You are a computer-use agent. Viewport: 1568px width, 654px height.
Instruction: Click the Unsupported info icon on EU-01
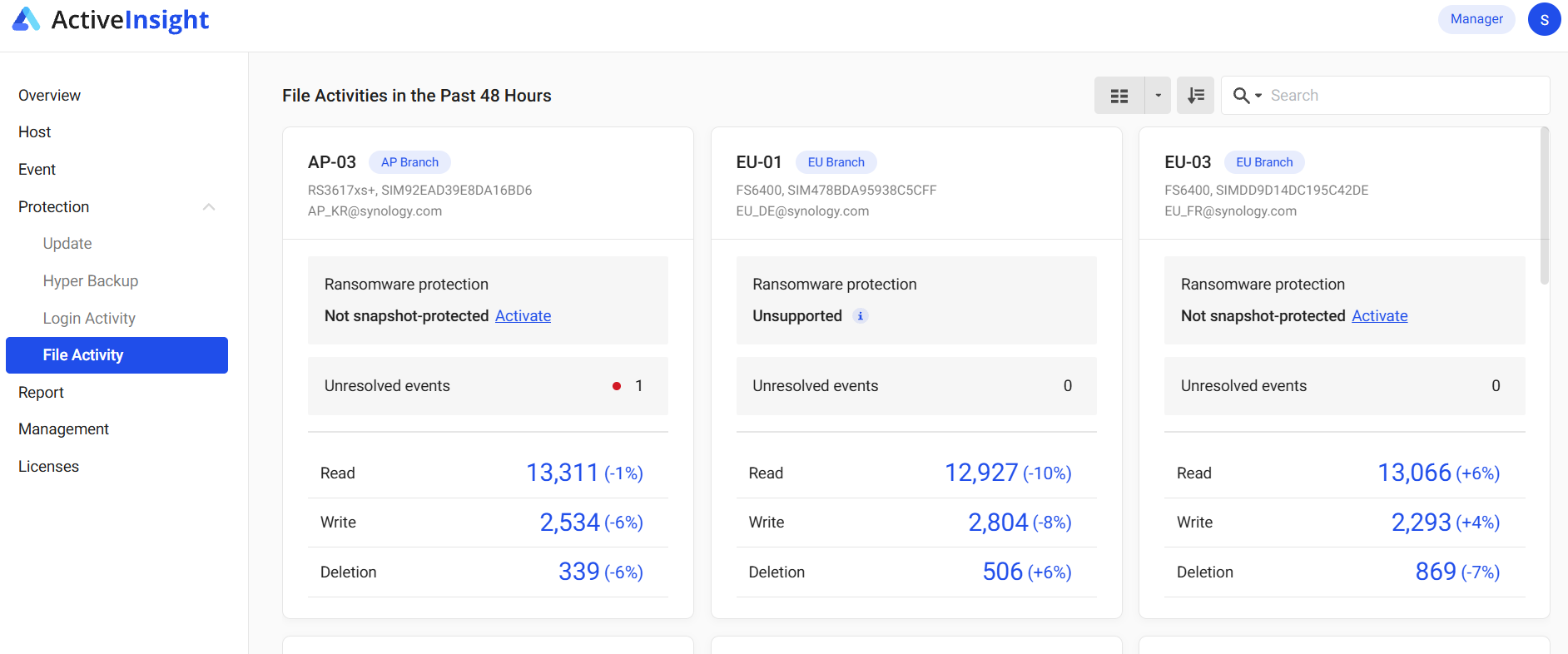861,316
